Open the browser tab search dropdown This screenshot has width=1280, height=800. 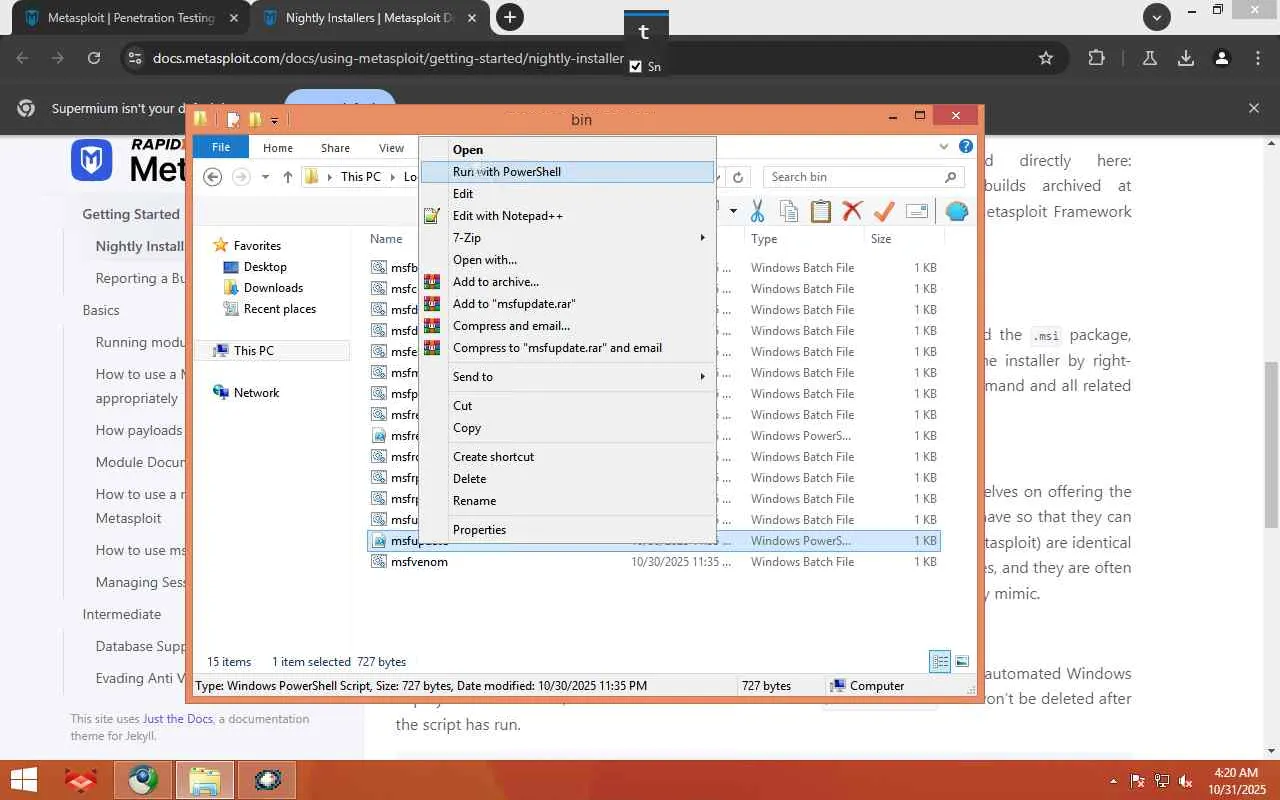1157,17
